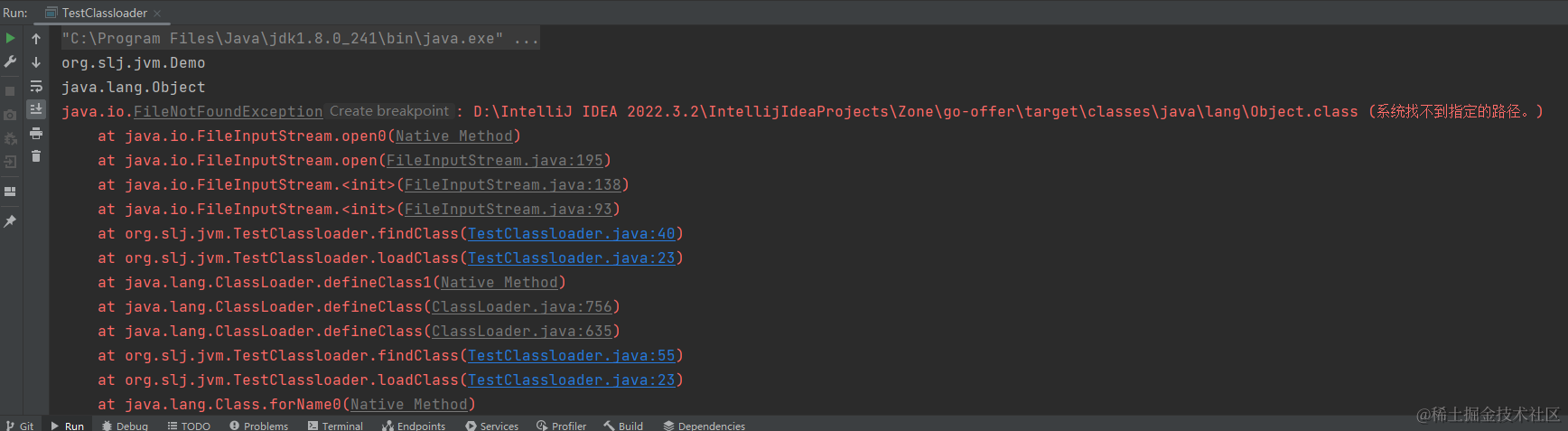Open the Git tool window
The width and height of the screenshot is (1568, 431).
[20, 426]
